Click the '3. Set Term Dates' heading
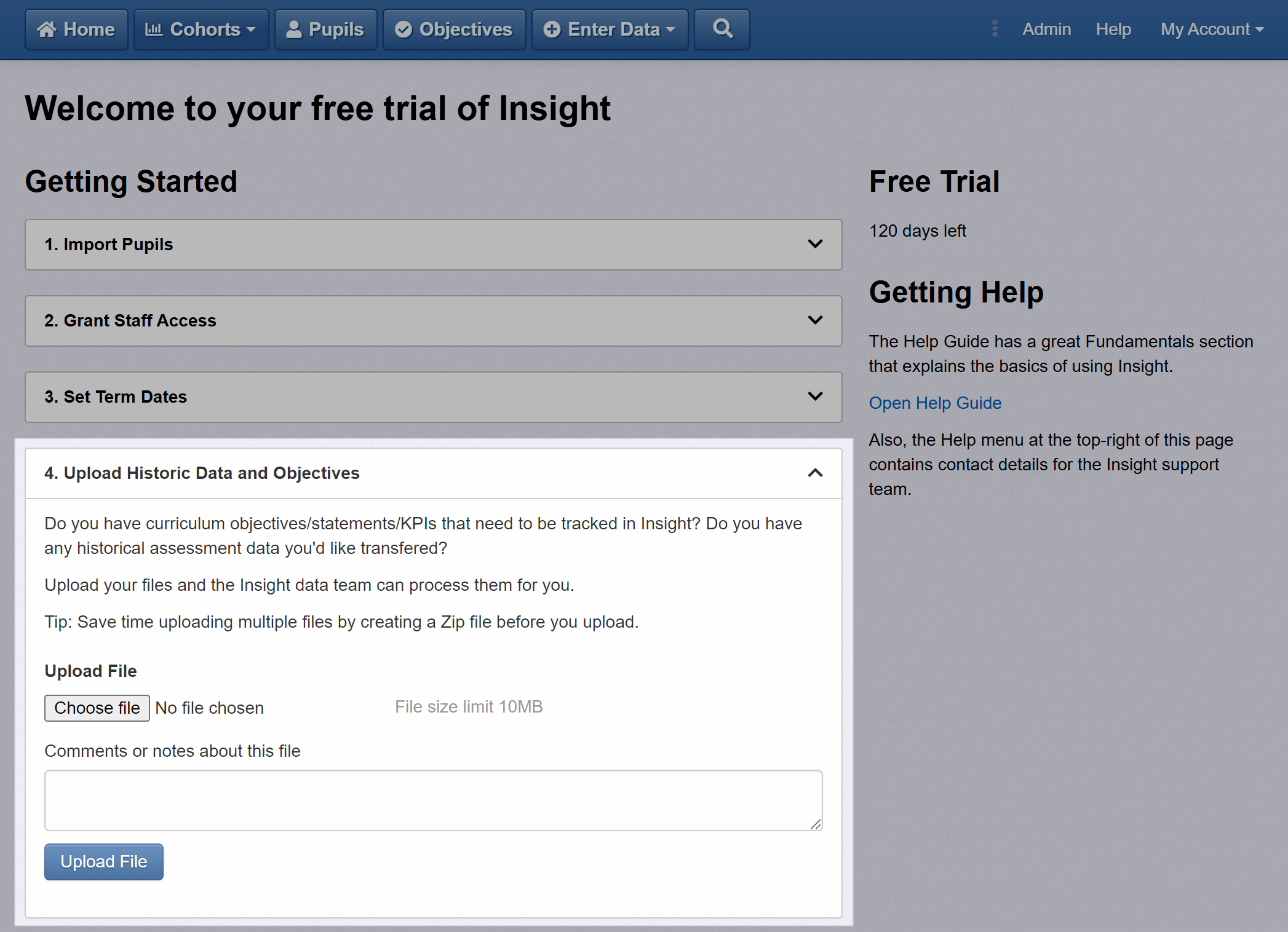Screen dimensions: 1288x932 (116, 397)
